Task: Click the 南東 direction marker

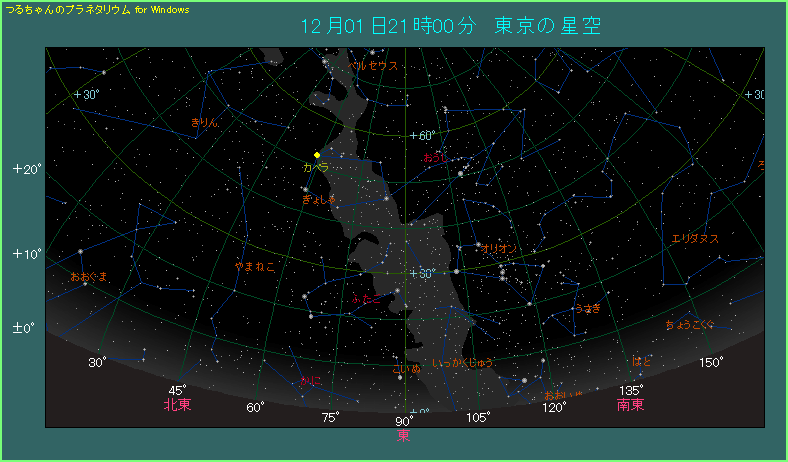Action: [630, 405]
